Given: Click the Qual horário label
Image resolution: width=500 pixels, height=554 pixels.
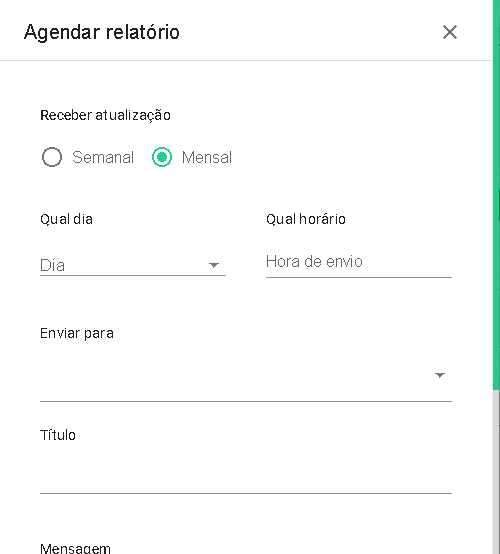Looking at the screenshot, I should [x=306, y=219].
